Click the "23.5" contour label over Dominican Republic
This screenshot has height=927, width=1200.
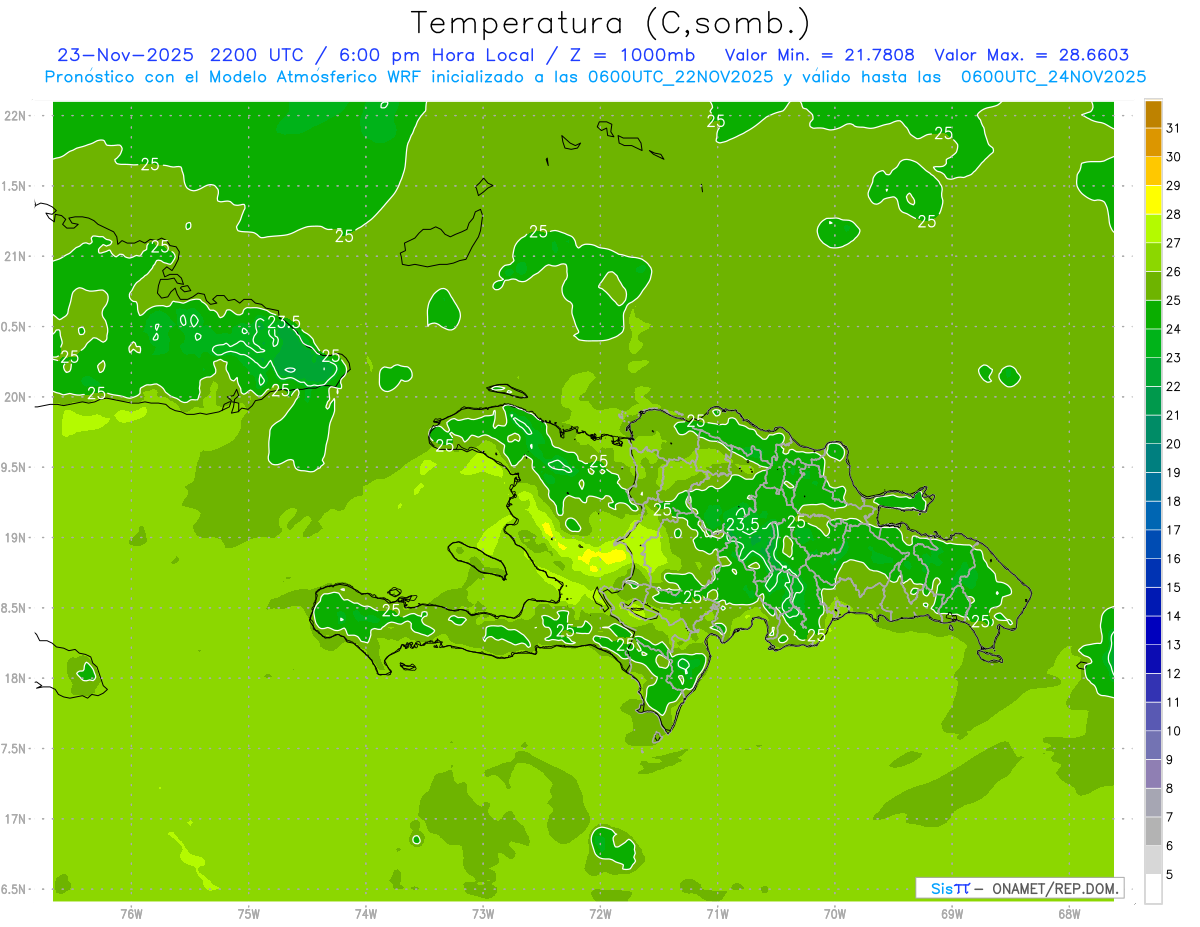tap(742, 524)
